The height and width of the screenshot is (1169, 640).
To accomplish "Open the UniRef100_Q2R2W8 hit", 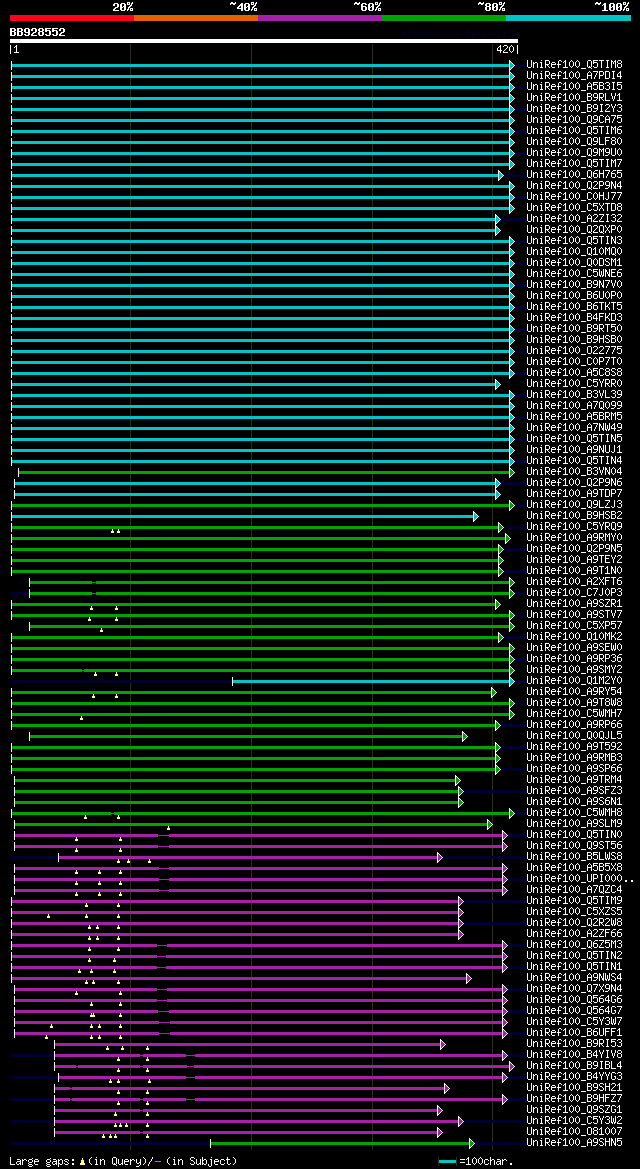I will point(574,922).
